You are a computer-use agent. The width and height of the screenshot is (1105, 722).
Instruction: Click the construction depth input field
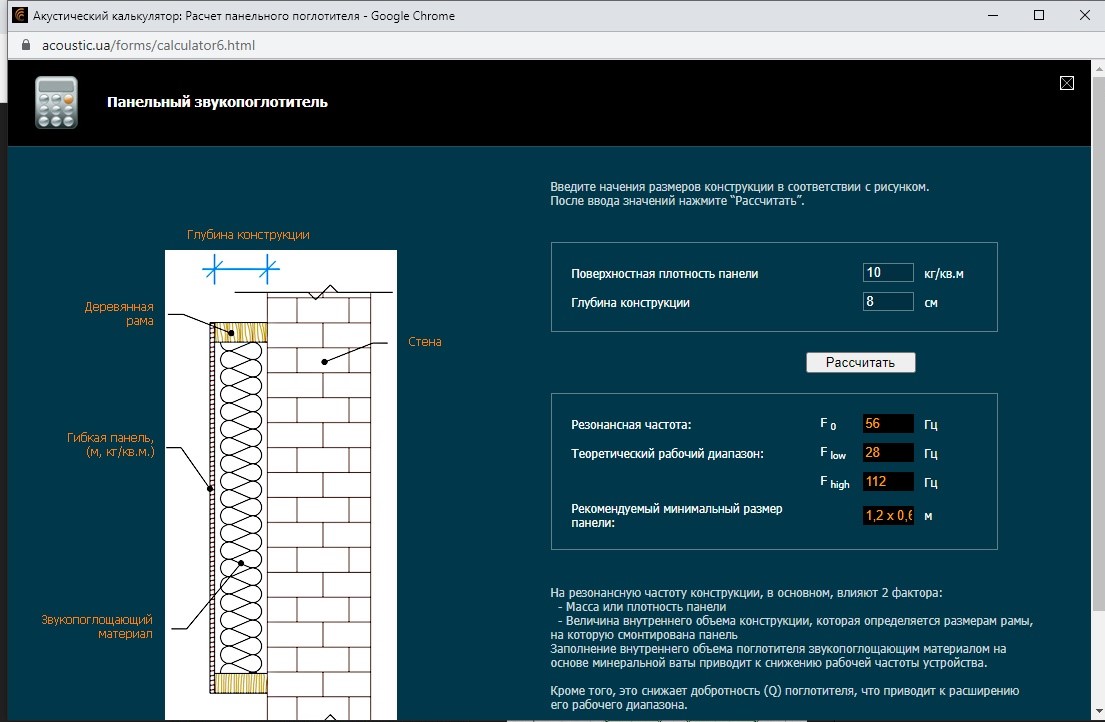(888, 301)
